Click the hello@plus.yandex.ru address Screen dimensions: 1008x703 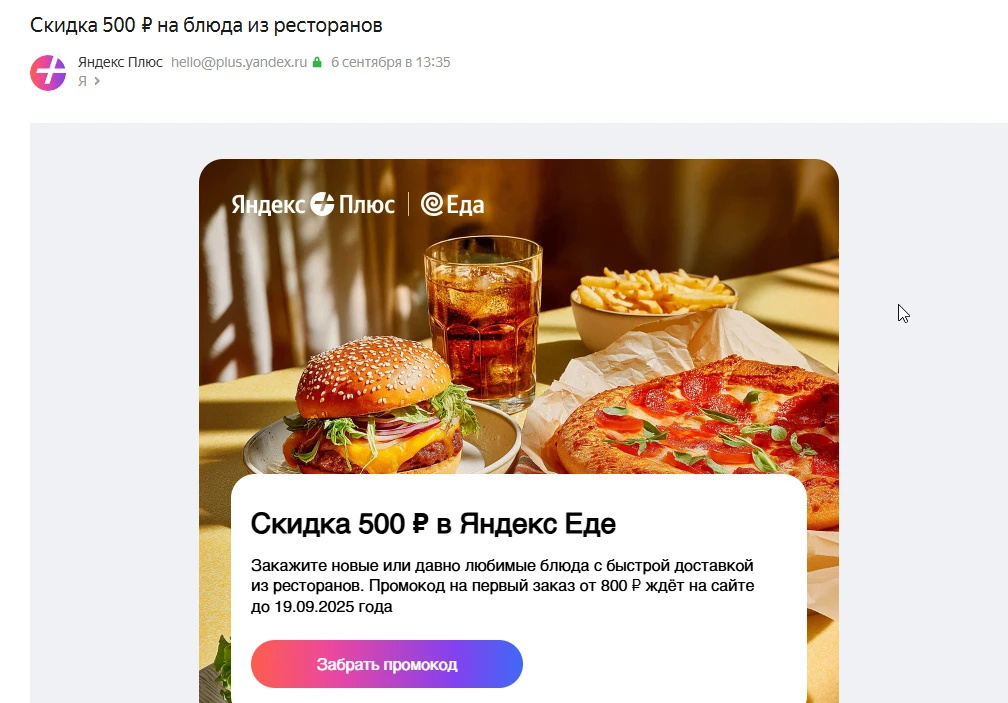point(239,62)
